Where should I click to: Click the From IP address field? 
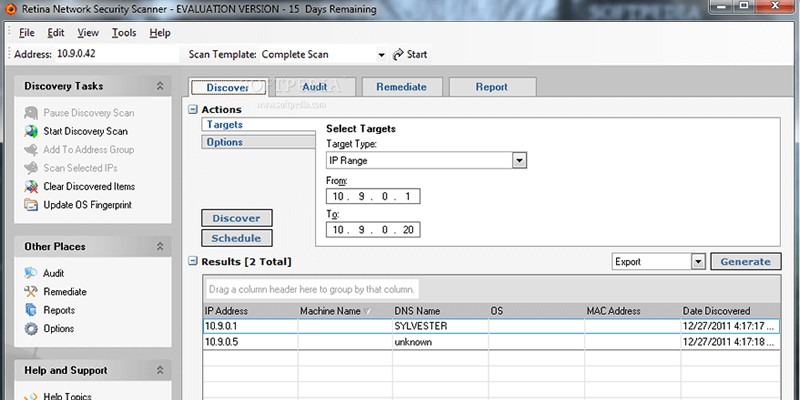373,196
